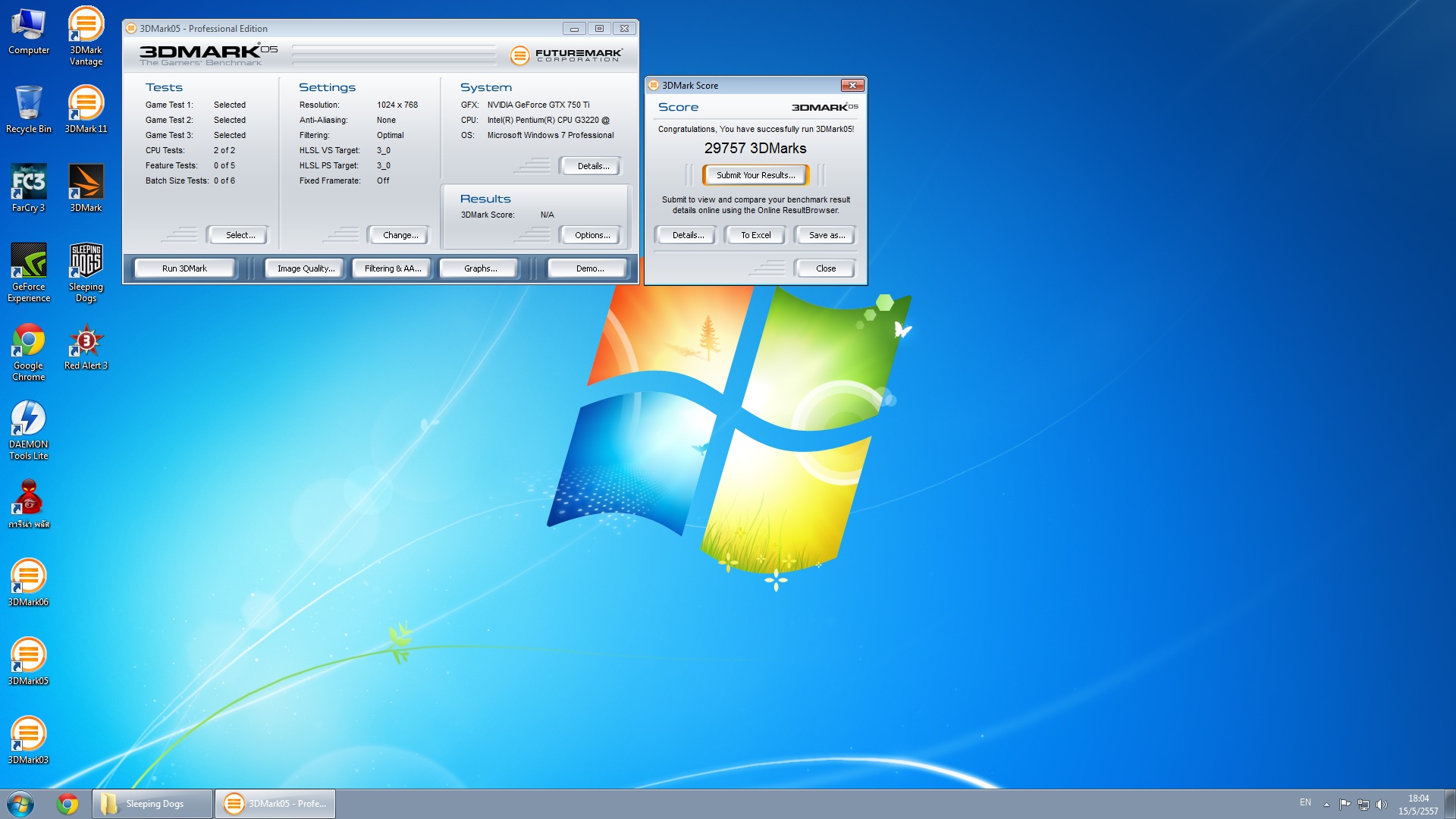Show hidden system tray icons arrow
This screenshot has height=819, width=1456.
point(1326,805)
